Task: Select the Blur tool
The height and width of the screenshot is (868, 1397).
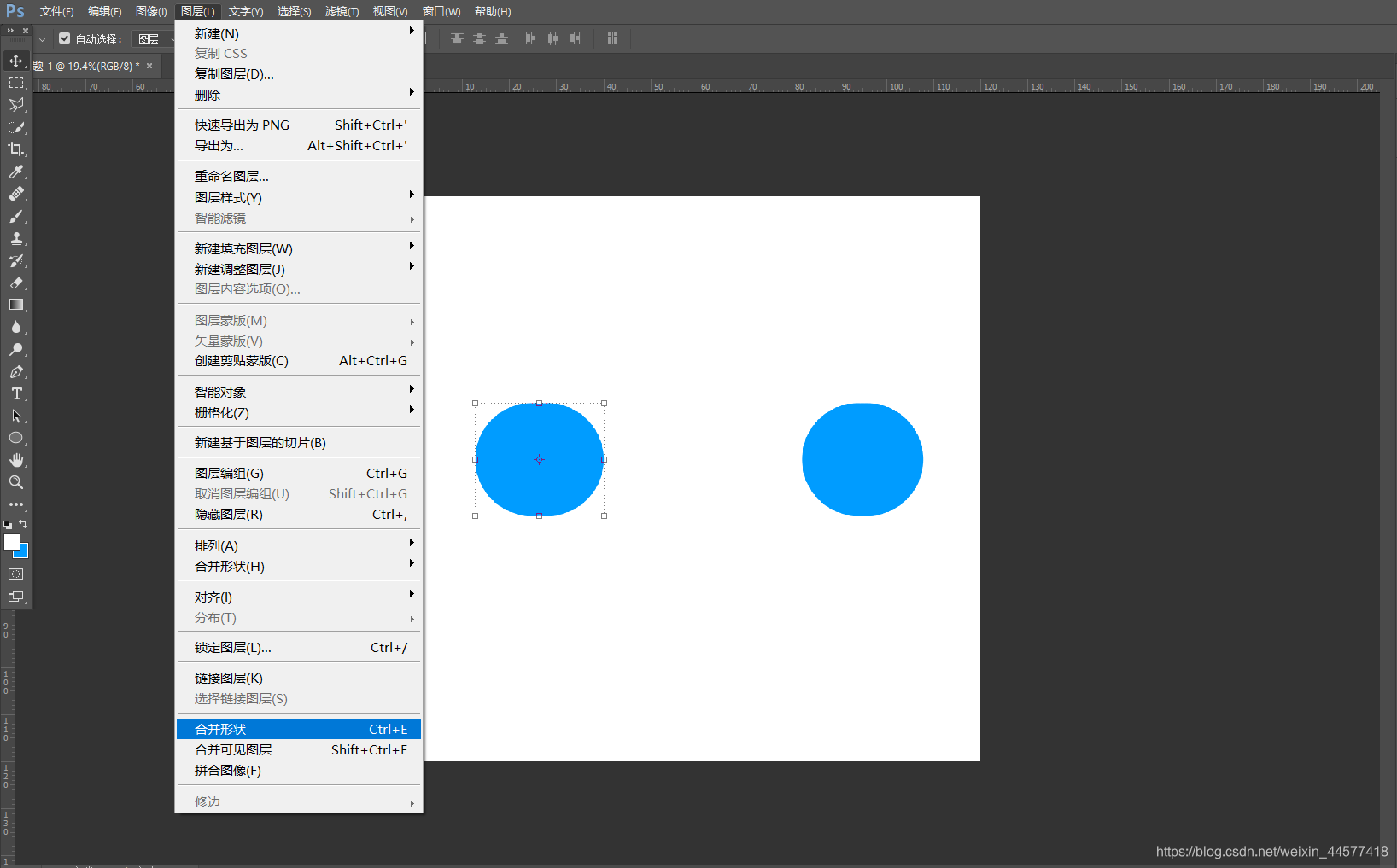Action: click(16, 327)
